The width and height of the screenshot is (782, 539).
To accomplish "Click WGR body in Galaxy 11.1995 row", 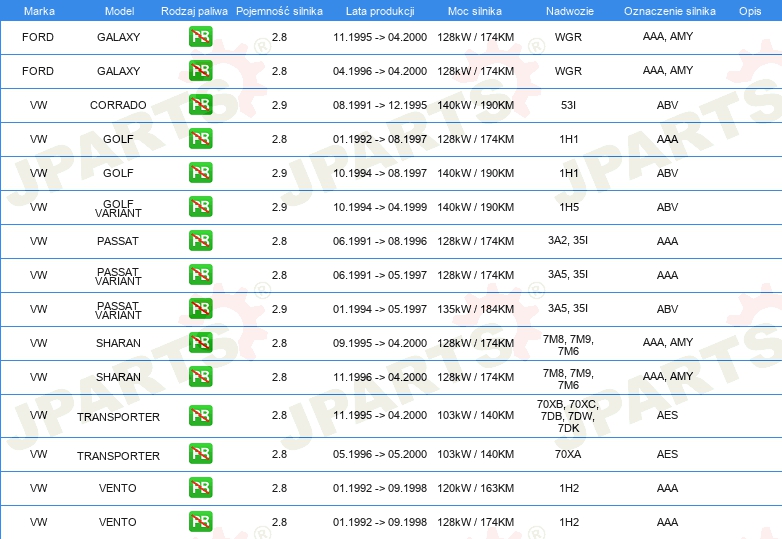I will click(x=568, y=37).
